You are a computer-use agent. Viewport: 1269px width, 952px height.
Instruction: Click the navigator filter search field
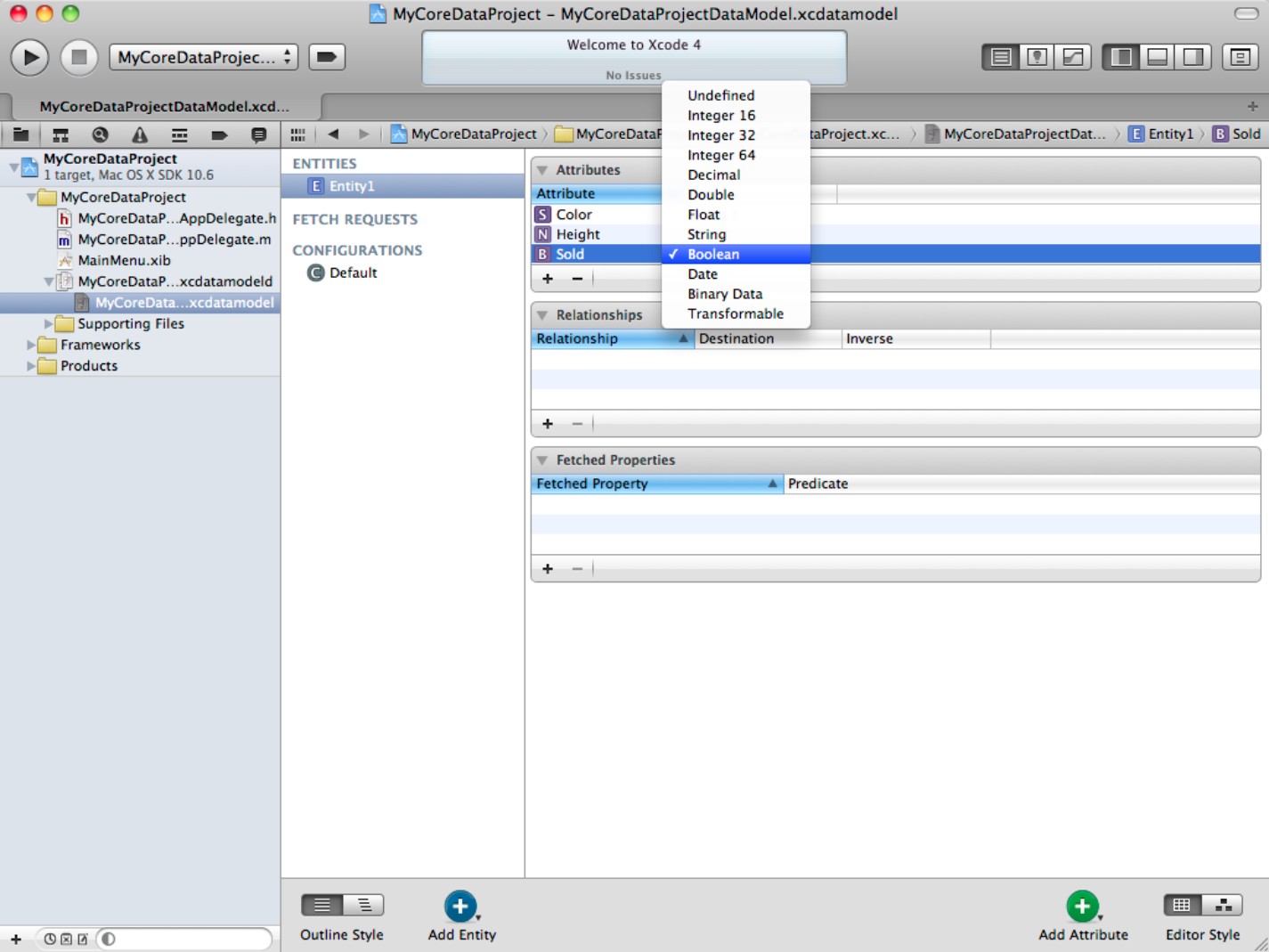(x=184, y=939)
